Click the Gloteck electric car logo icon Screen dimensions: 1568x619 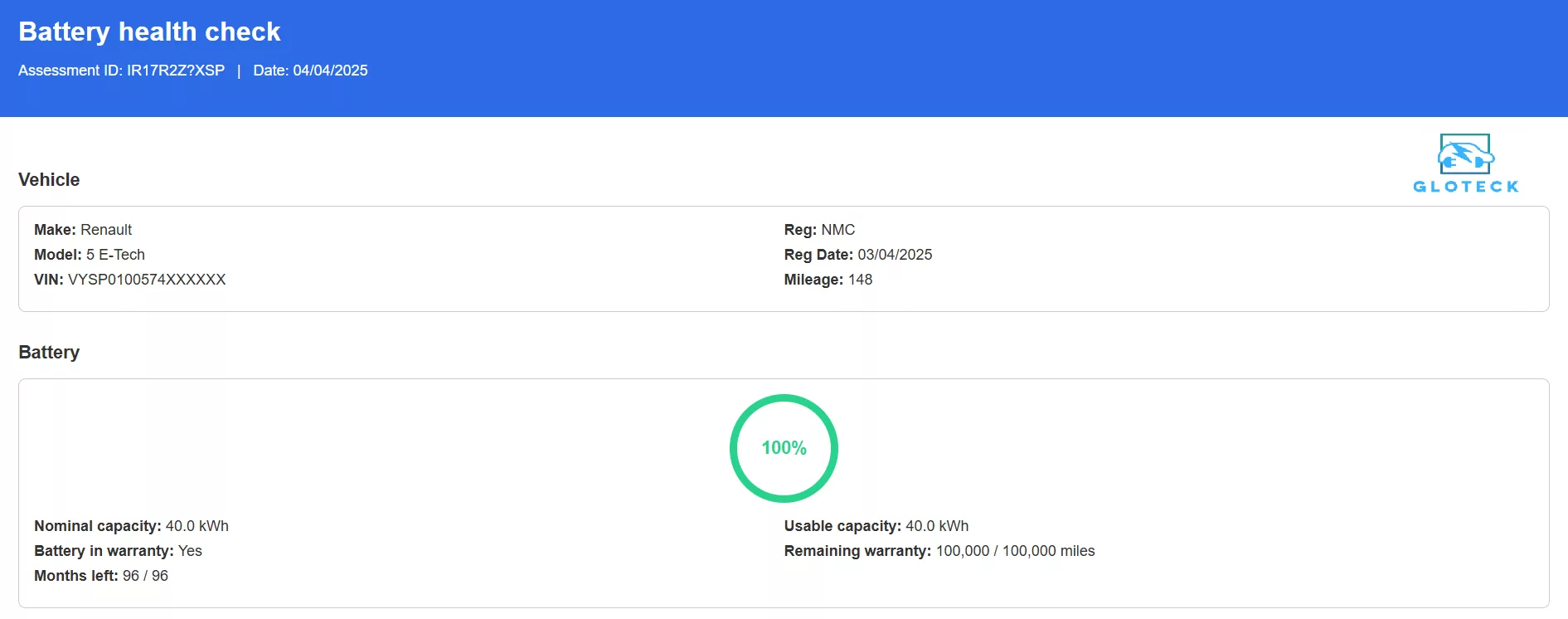pyautogui.click(x=1465, y=154)
